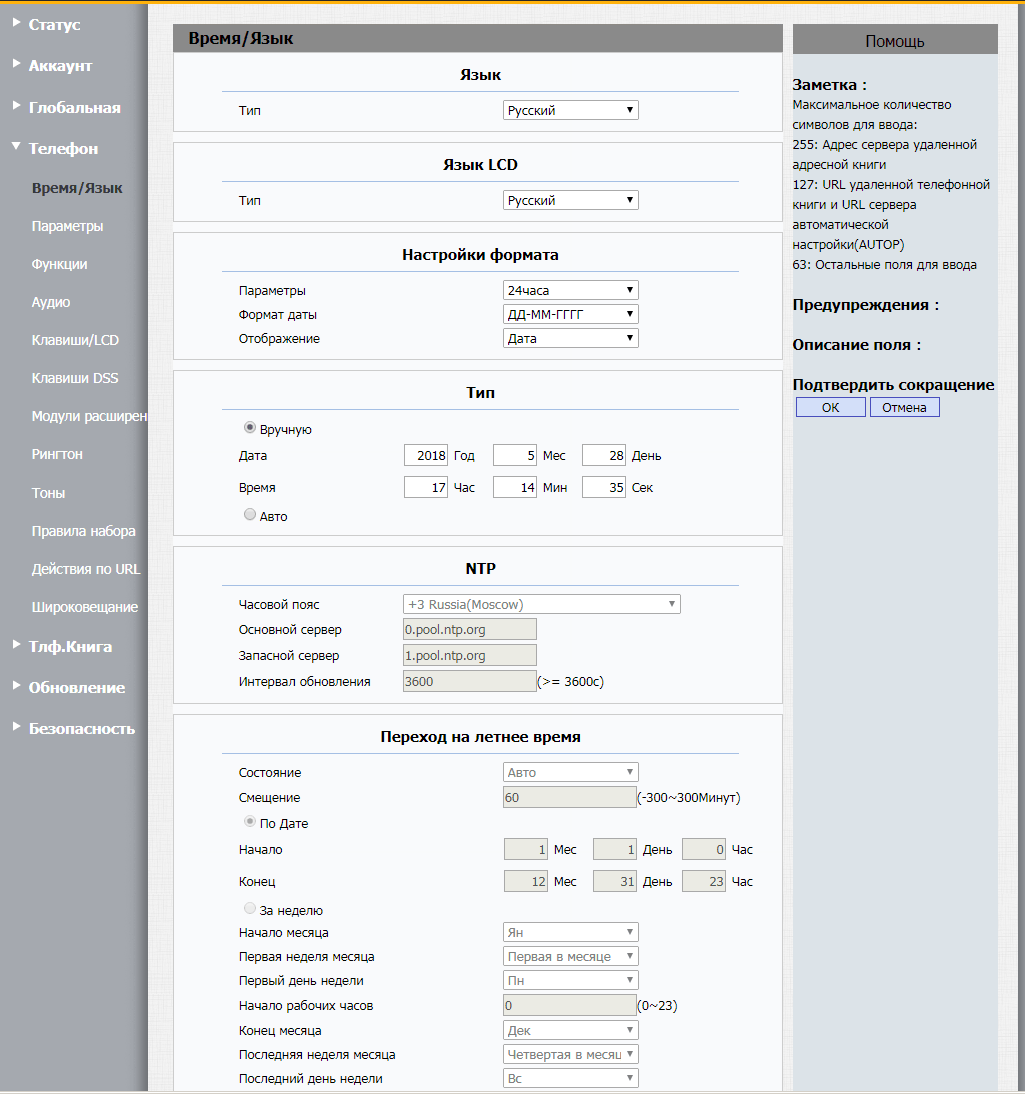Click the Конец day field
The height and width of the screenshot is (1094, 1025).
(615, 882)
